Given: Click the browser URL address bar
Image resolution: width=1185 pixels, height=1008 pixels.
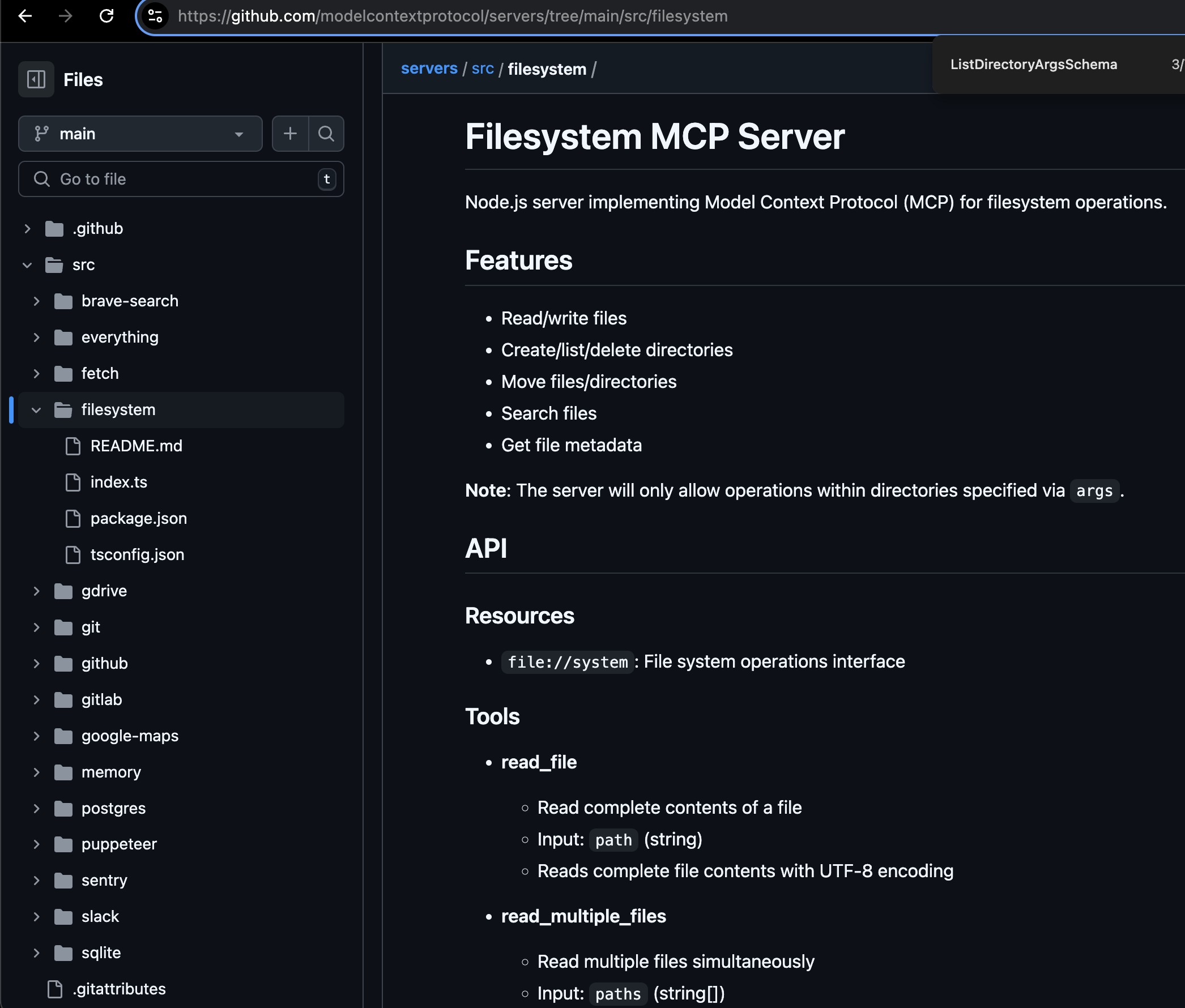Looking at the screenshot, I should point(514,16).
